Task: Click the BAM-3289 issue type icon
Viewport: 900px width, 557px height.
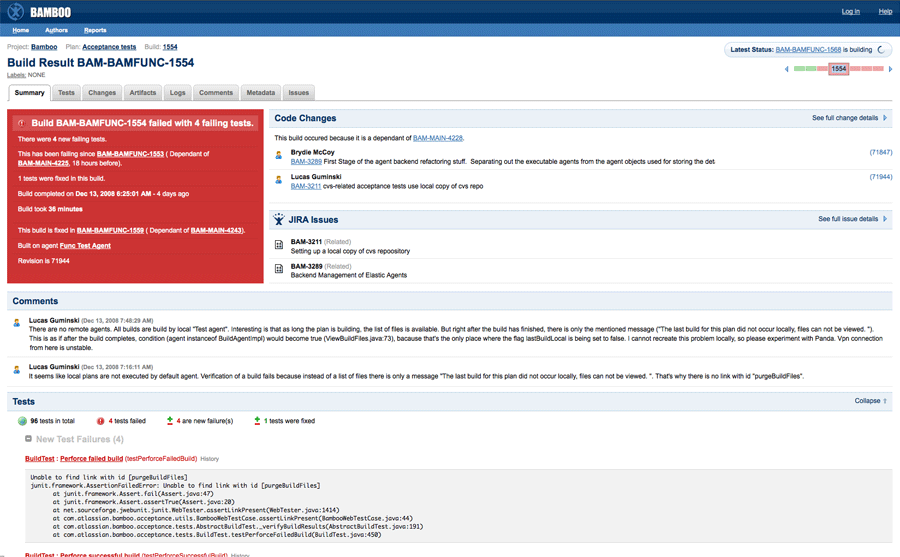Action: (x=279, y=269)
